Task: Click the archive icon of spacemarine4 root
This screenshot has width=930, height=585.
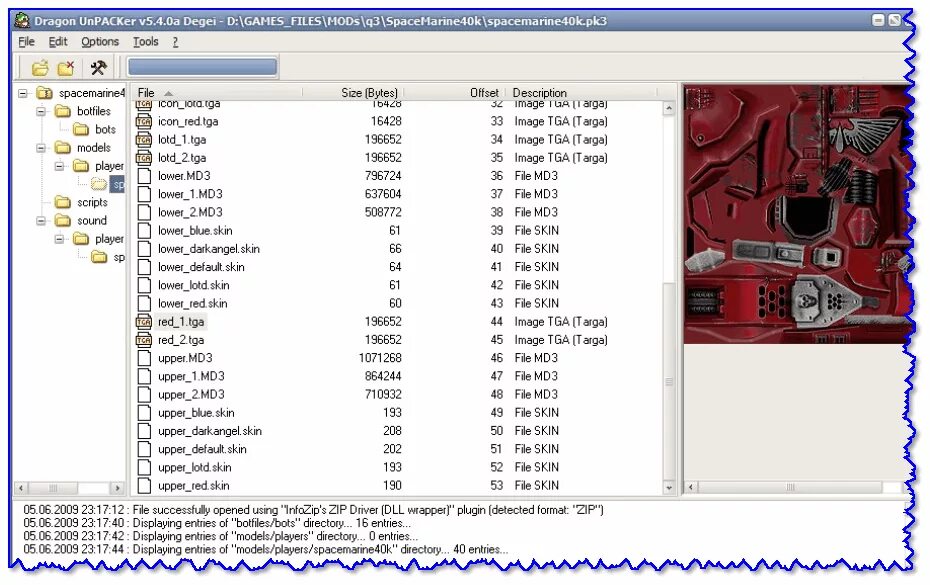Action: pos(44,93)
